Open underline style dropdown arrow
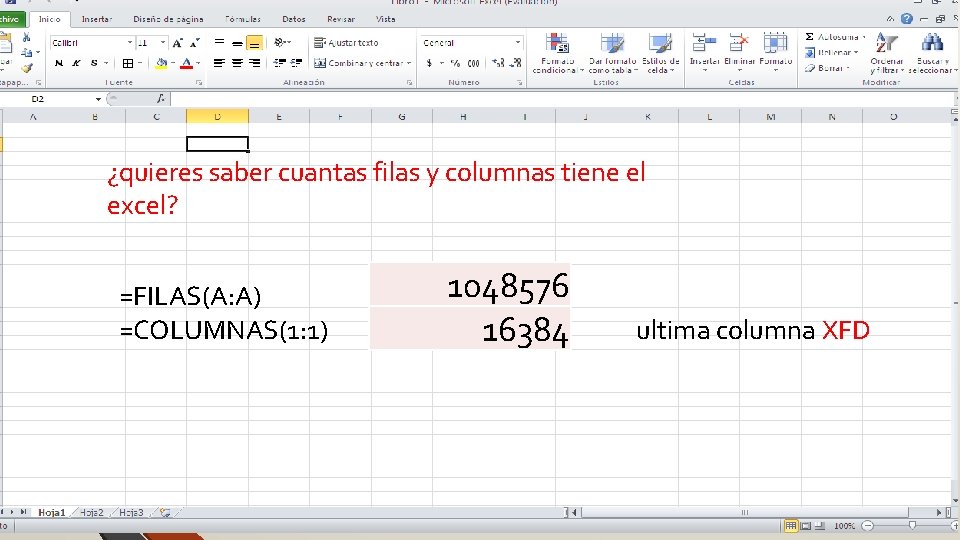The height and width of the screenshot is (540, 960). (x=106, y=63)
